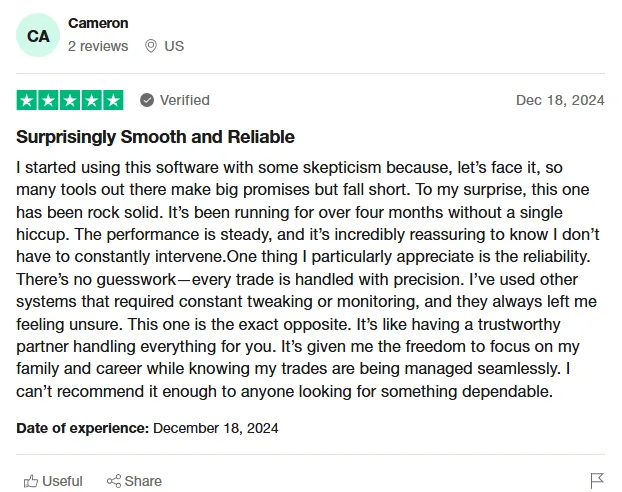Open the Share option
The height and width of the screenshot is (492, 622).
pyautogui.click(x=134, y=481)
